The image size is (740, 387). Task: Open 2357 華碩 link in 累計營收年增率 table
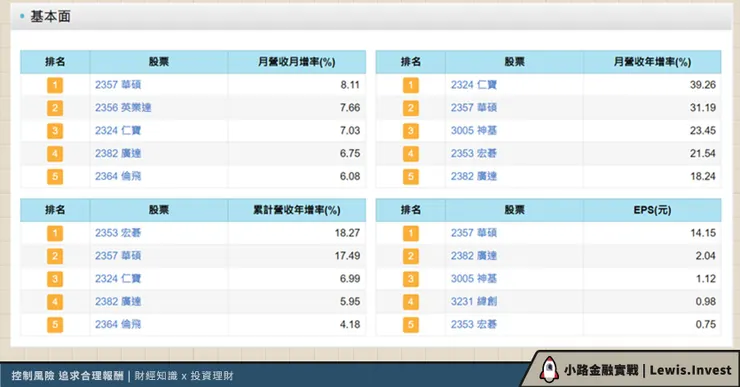pos(118,256)
